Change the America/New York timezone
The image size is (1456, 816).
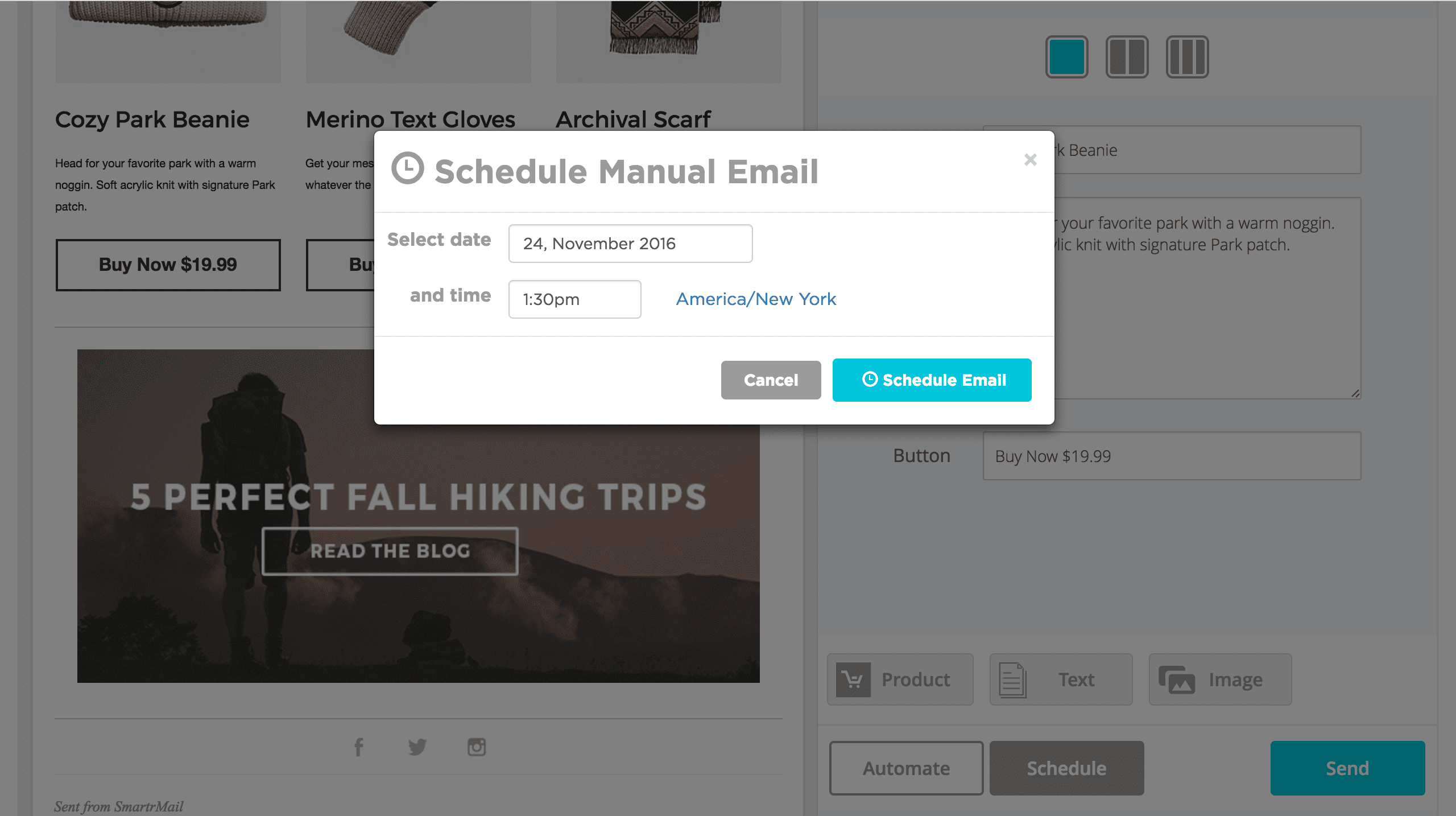[x=756, y=299]
